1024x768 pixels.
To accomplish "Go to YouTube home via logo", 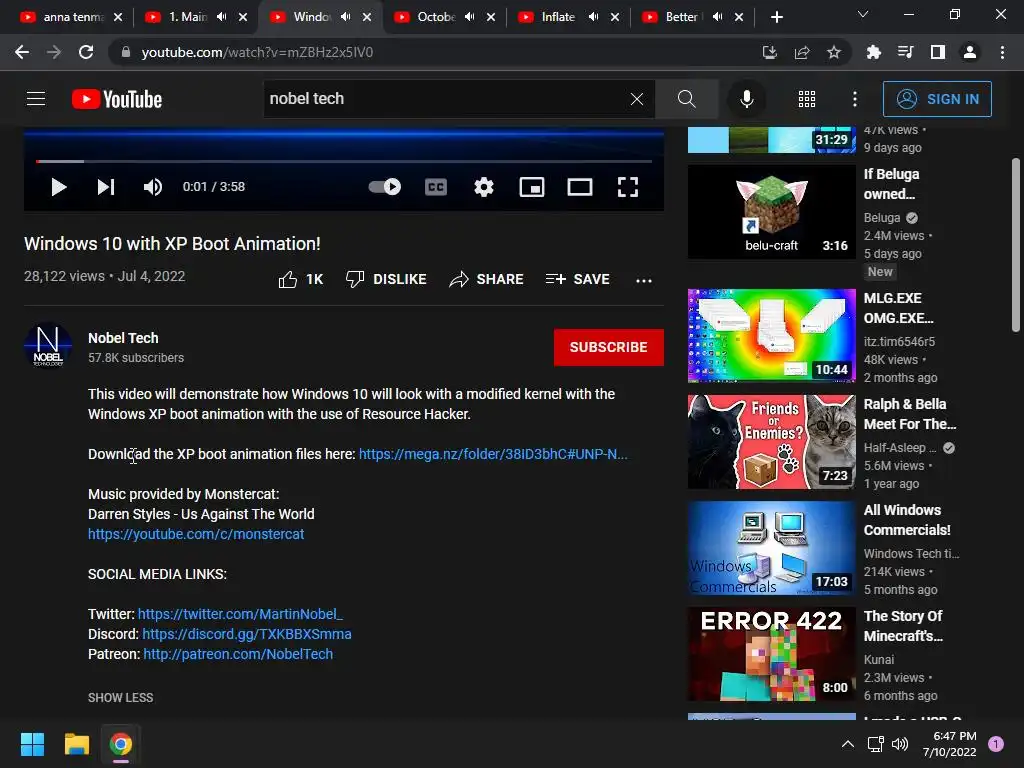I will 117,99.
